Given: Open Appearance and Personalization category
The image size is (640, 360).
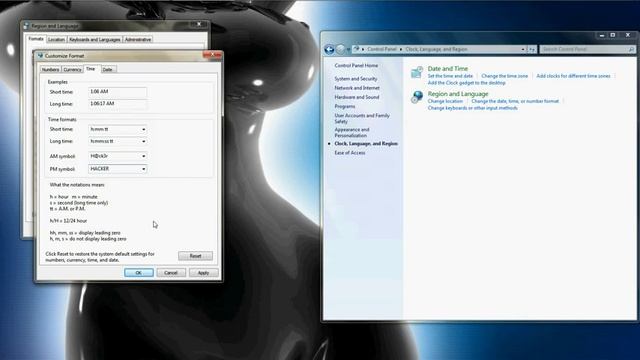Looking at the screenshot, I should point(352,132).
